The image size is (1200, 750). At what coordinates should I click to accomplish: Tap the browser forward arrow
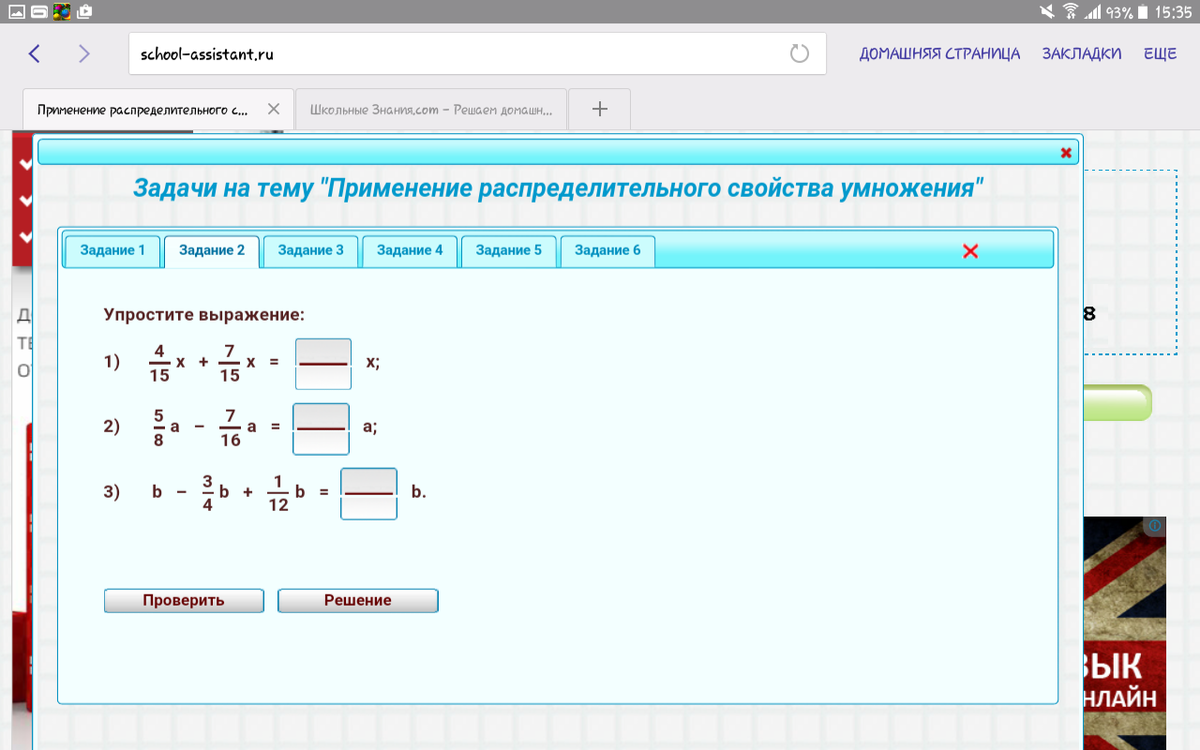coord(84,54)
